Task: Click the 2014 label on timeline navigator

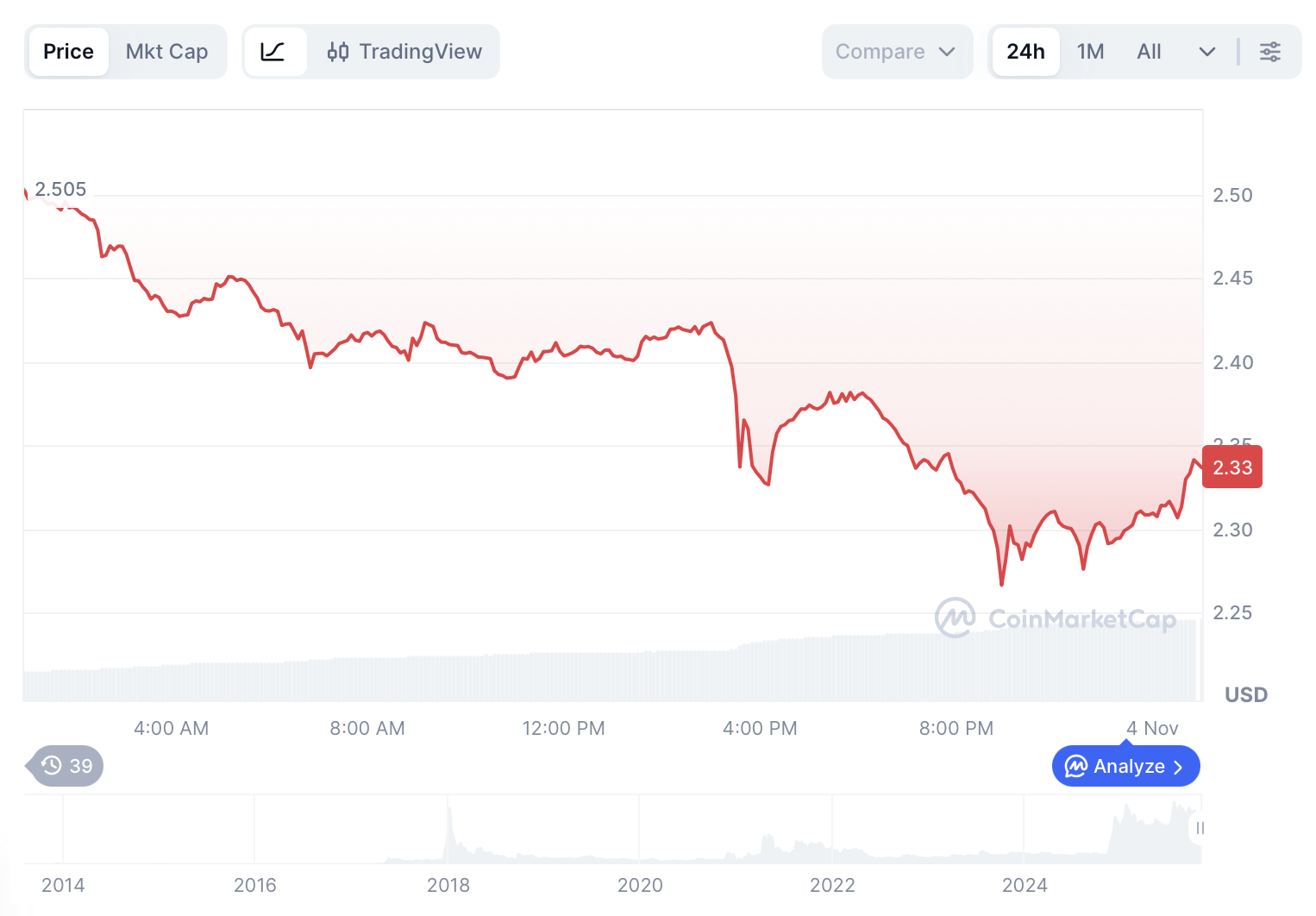Action: (x=63, y=885)
